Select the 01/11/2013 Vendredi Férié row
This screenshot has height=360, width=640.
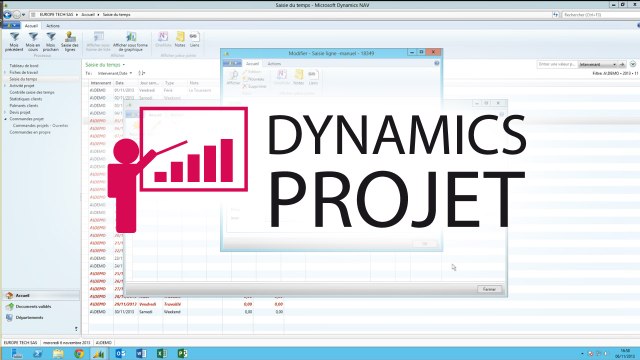click(154, 90)
